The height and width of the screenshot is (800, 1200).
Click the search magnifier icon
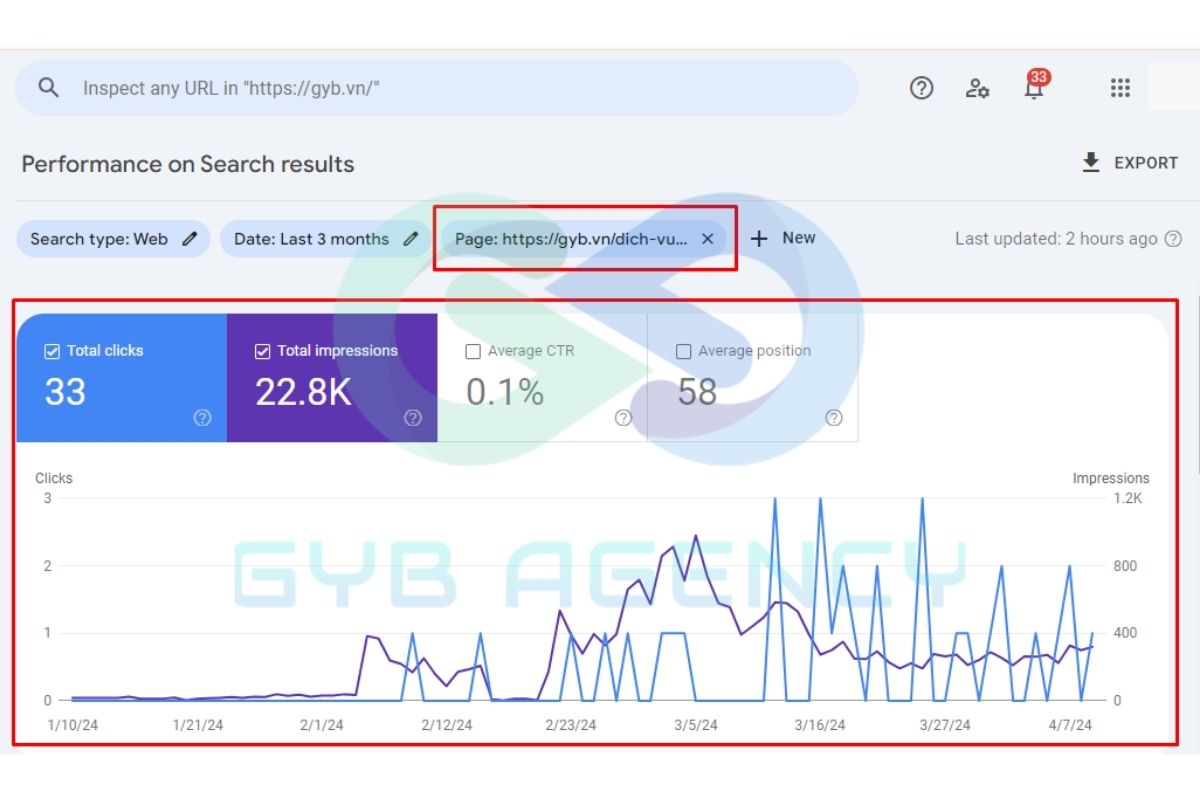[x=48, y=88]
